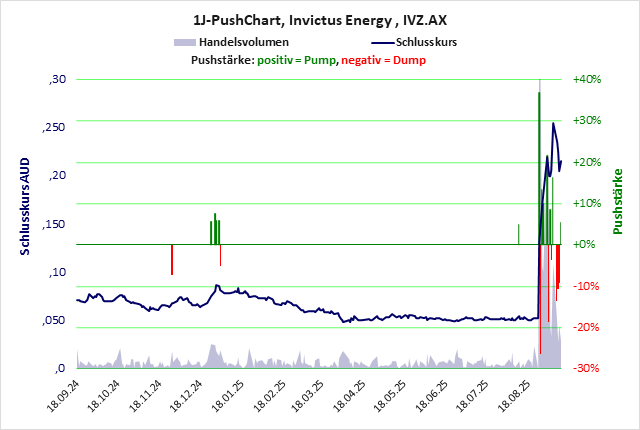Click the '18.06.25' date label
This screenshot has height=430, width=640.
tap(431, 396)
